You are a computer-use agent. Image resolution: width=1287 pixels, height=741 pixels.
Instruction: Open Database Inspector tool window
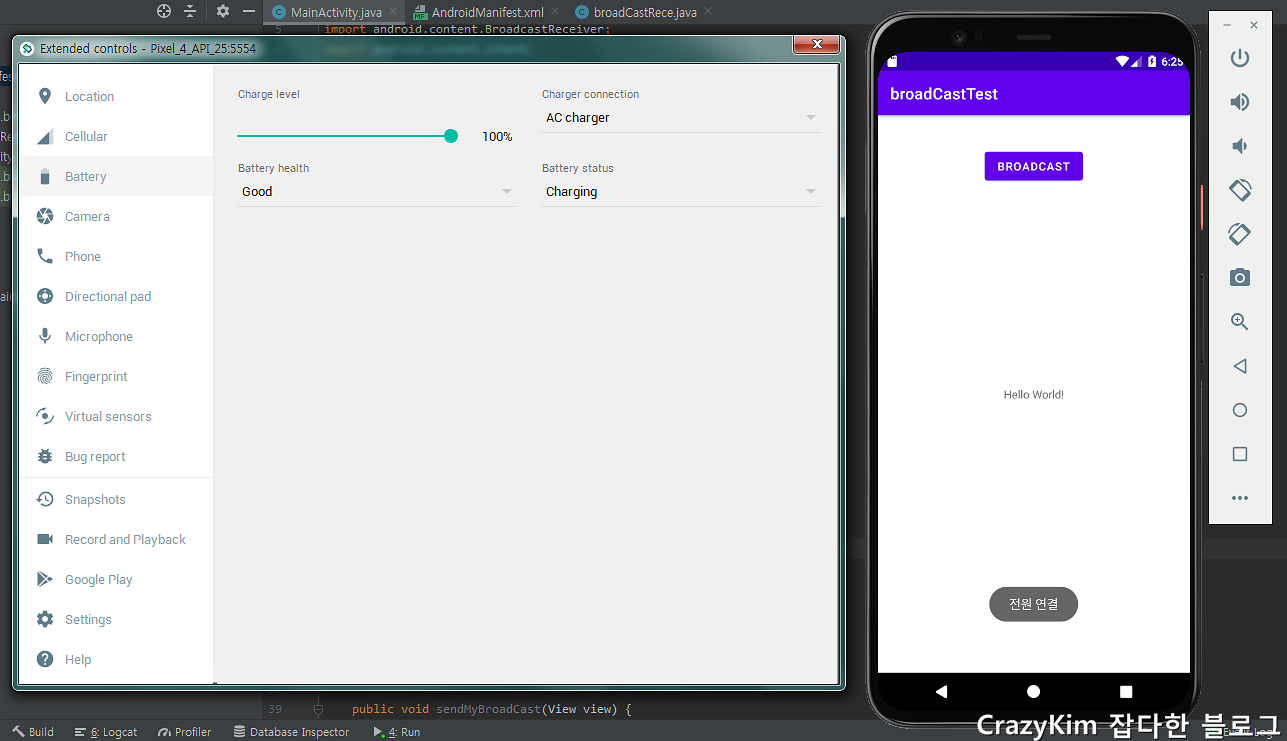point(291,732)
